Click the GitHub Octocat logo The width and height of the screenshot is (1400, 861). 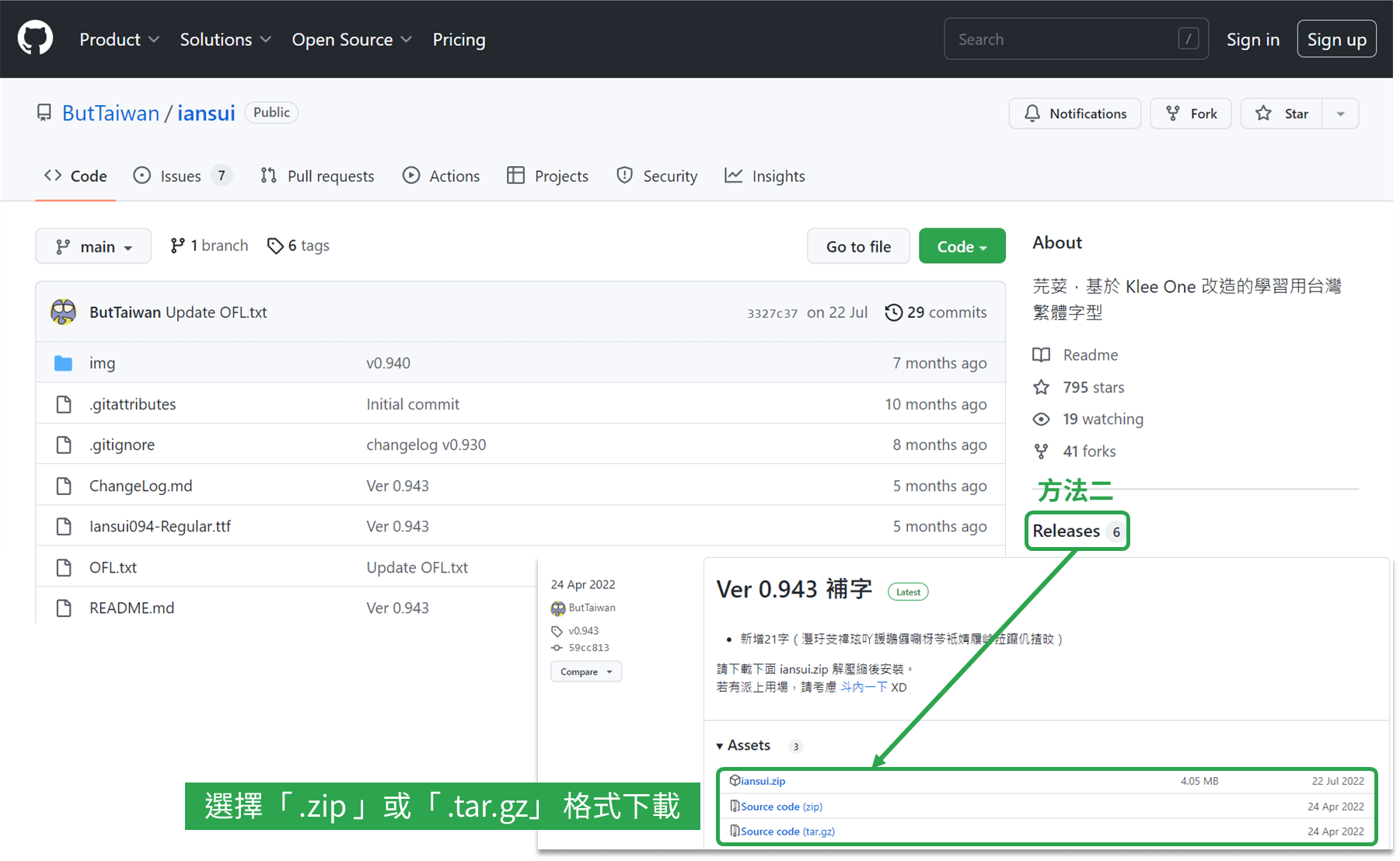point(35,38)
